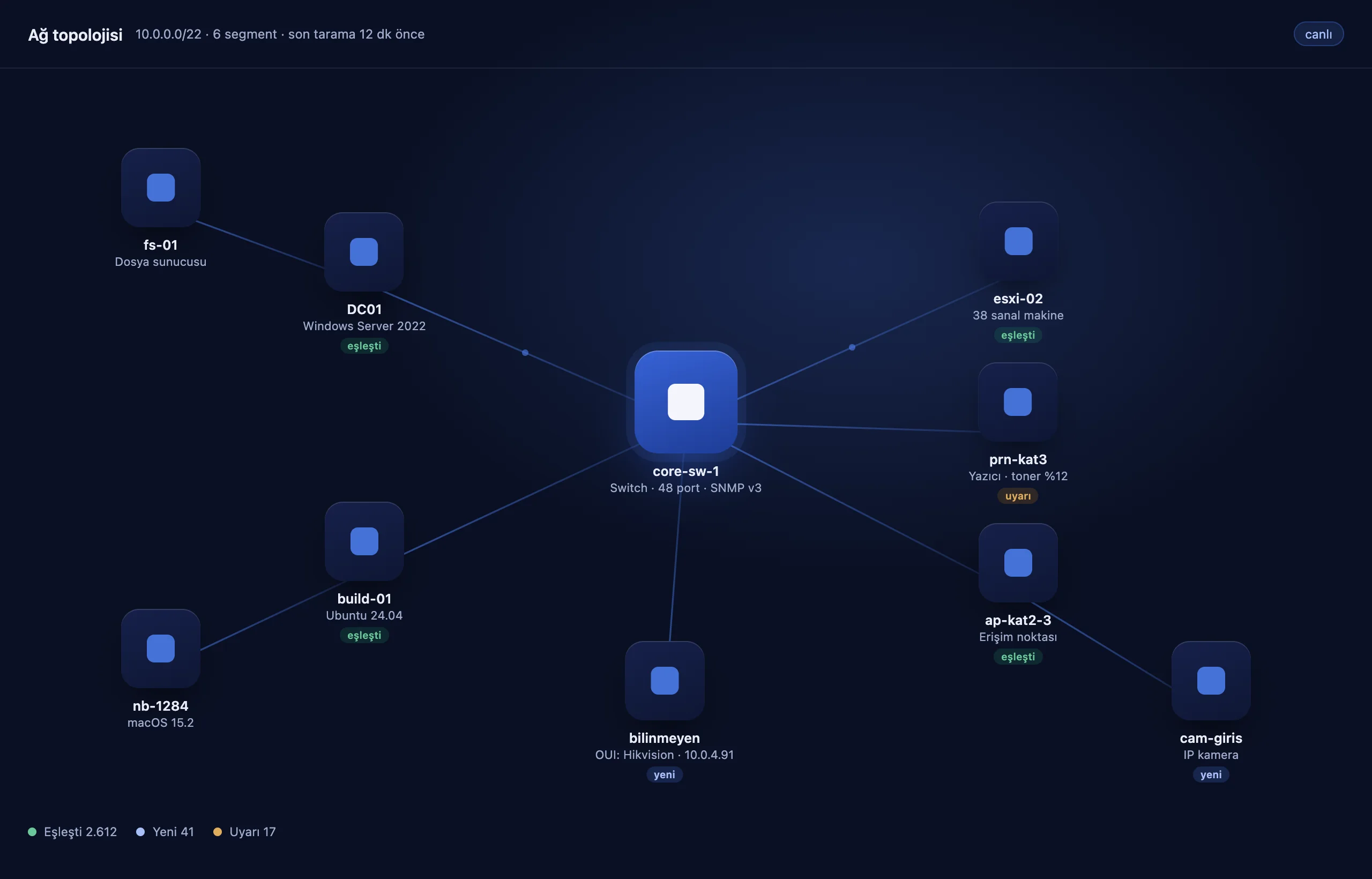Click the Dosya sunucusu label under fs-01
This screenshot has height=879, width=1372.
160,262
